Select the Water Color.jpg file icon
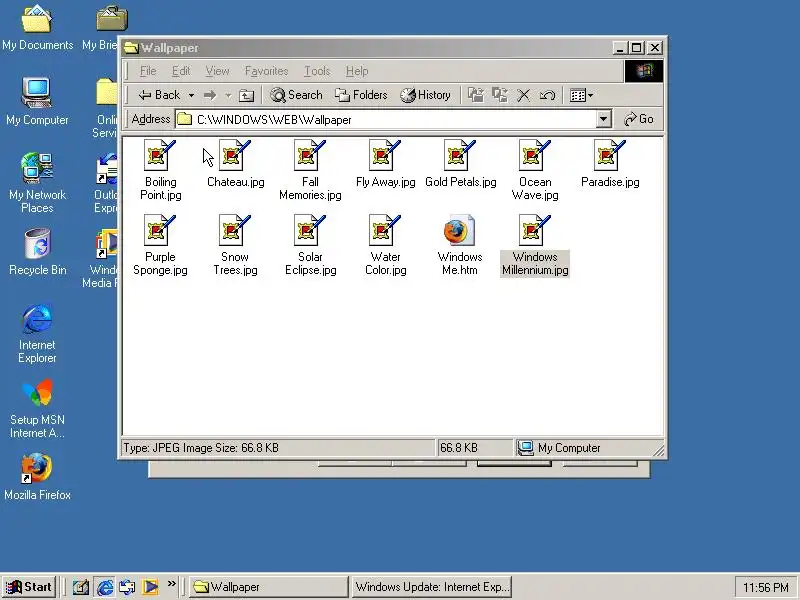Viewport: 800px width, 600px height. (x=385, y=230)
